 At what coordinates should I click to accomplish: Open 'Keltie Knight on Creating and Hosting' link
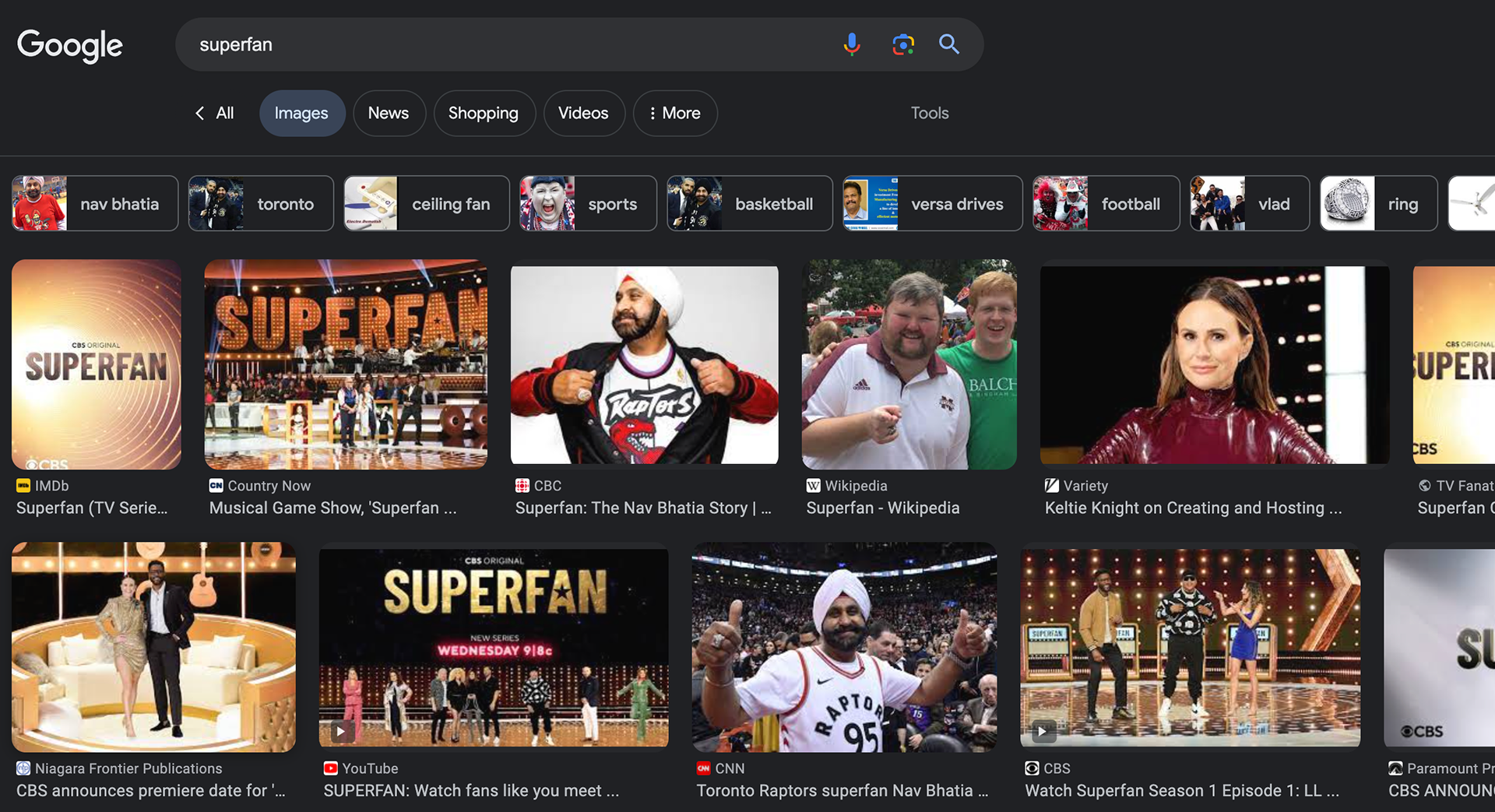tap(1194, 508)
